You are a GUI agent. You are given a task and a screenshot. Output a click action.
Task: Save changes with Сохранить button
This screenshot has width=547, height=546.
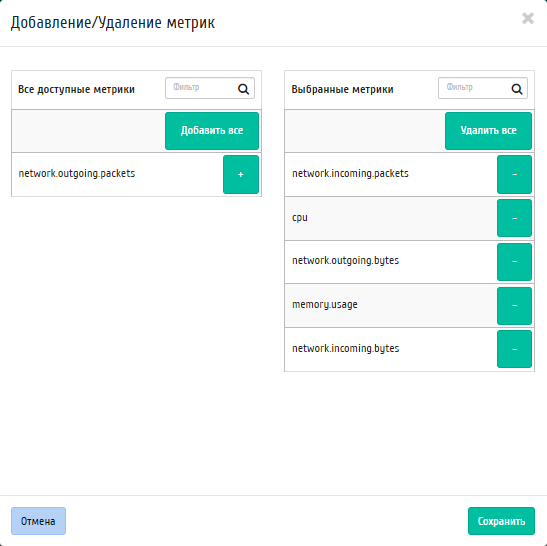point(501,521)
